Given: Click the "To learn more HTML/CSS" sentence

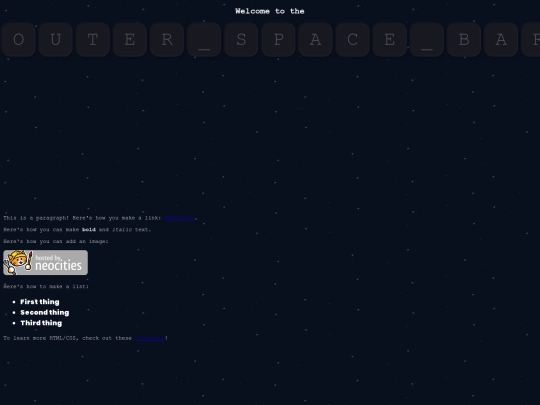Looking at the screenshot, I should click(85, 338).
